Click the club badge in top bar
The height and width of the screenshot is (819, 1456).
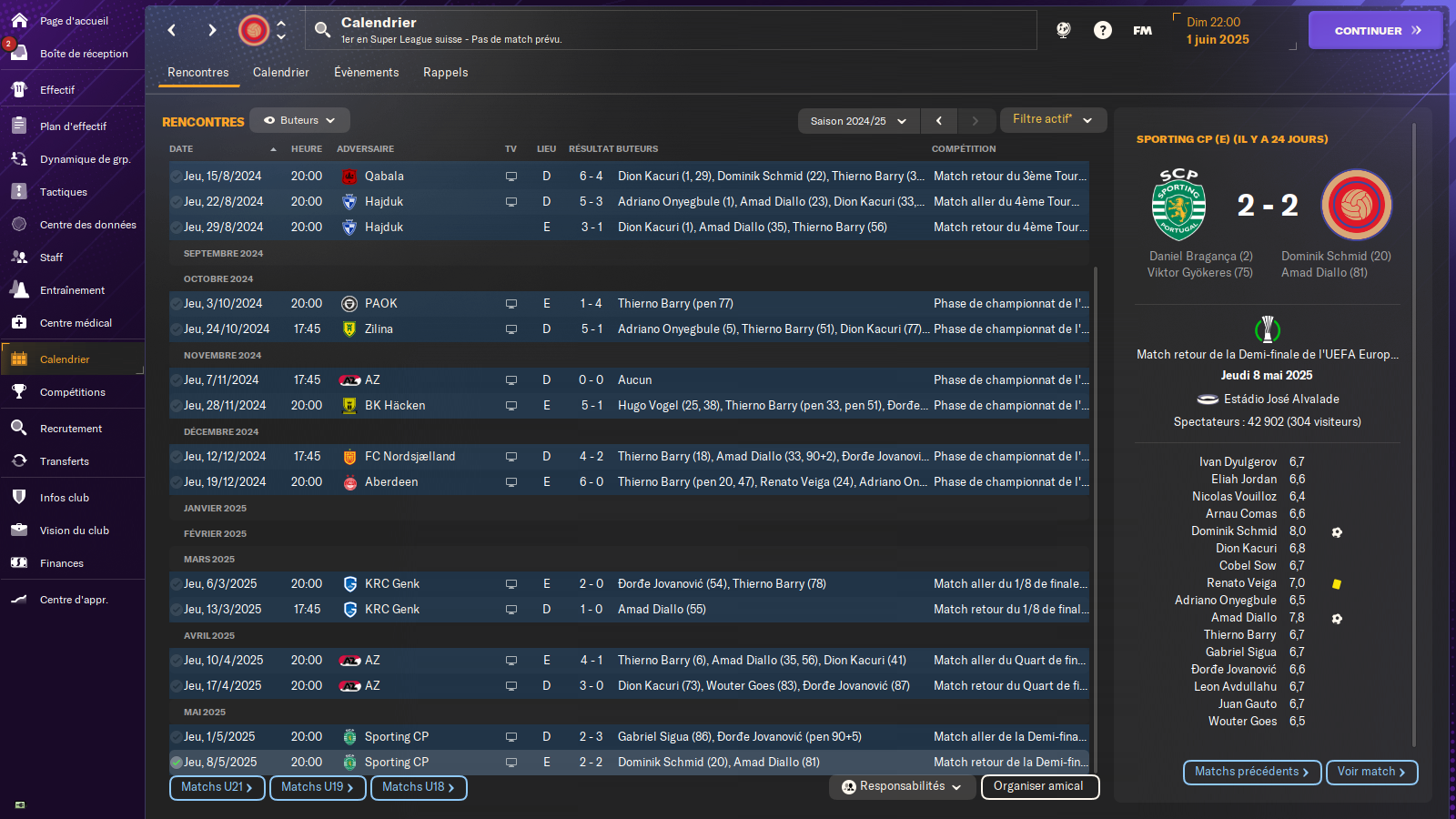254,30
